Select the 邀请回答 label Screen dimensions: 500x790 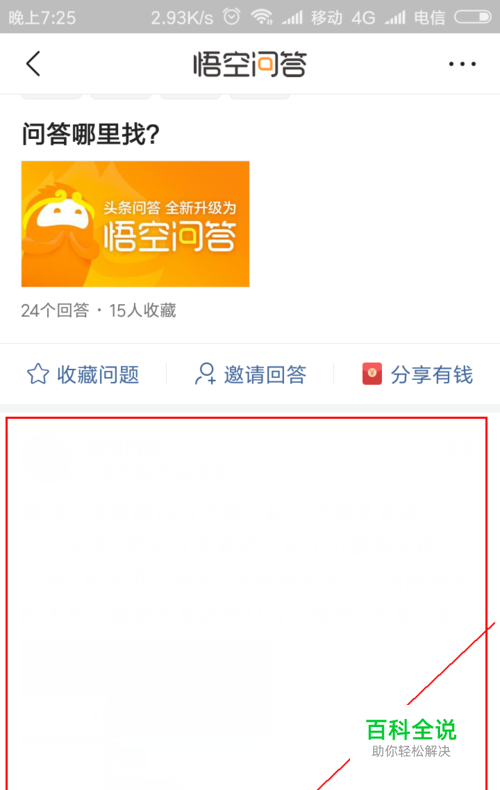pyautogui.click(x=265, y=374)
